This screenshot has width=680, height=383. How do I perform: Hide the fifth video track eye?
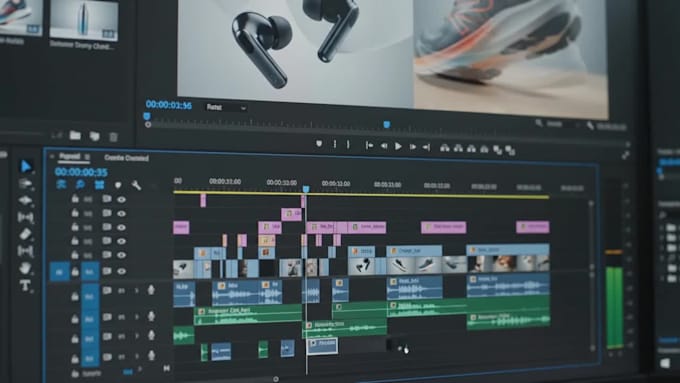click(121, 255)
